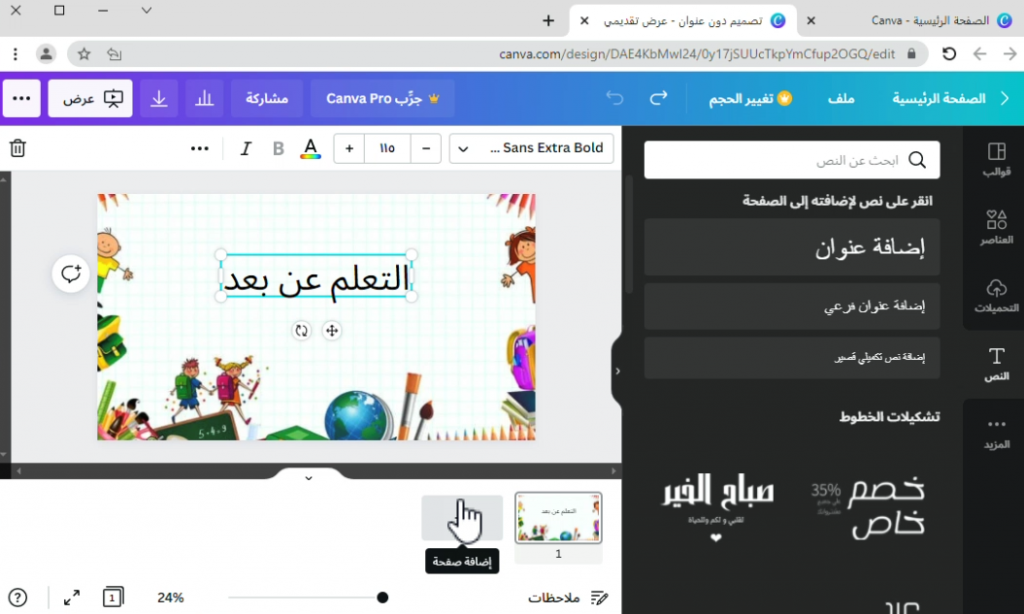Open the قوالب (Templates) sidebar panel
The width and height of the screenshot is (1024, 614).
(x=996, y=158)
